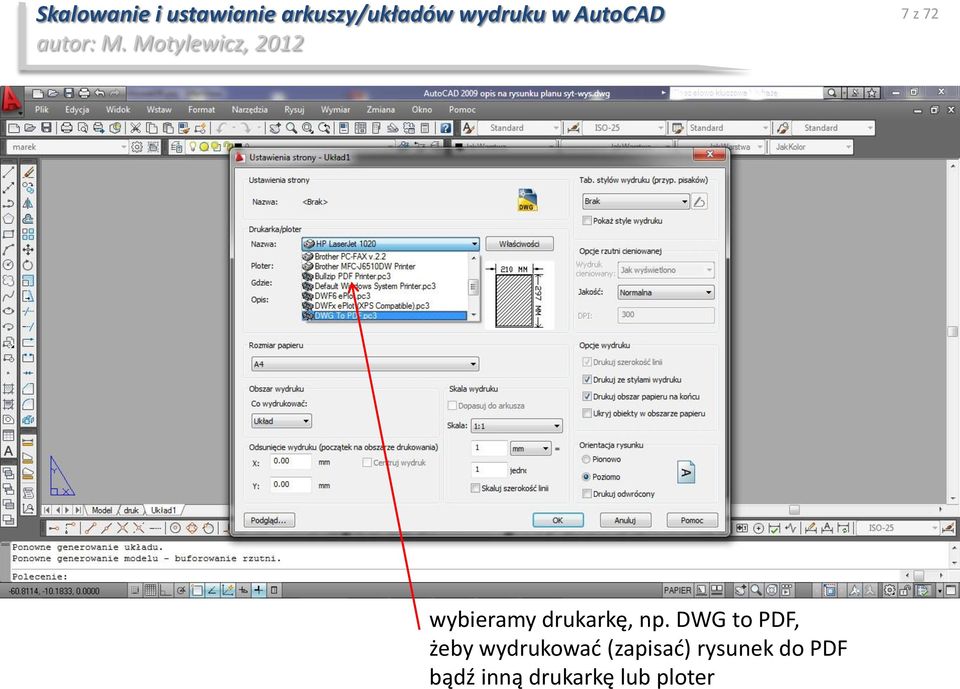Select the Rotate modify tool
This screenshot has height=689, width=960.
coord(28,265)
